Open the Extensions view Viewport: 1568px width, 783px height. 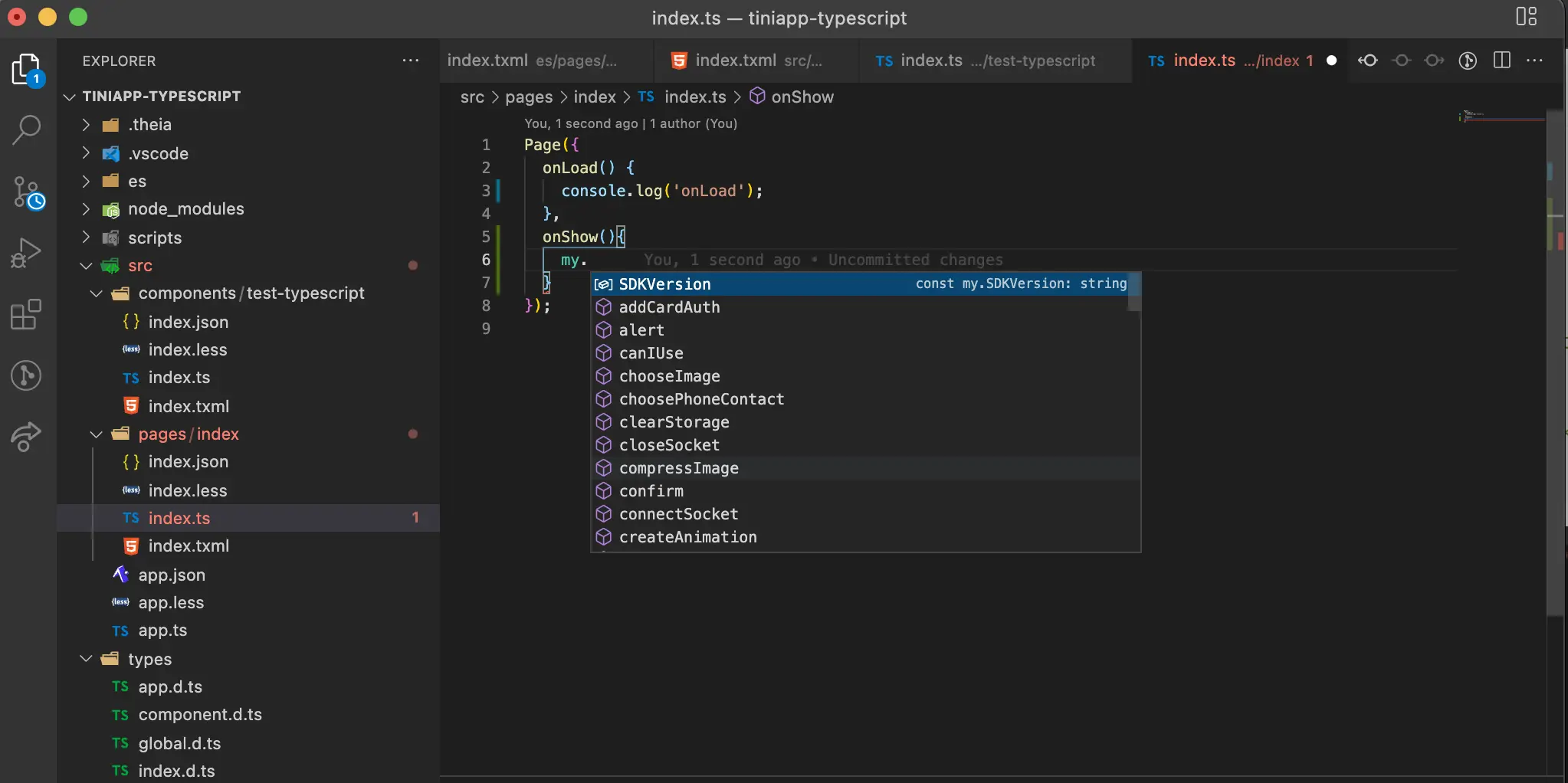coord(28,314)
